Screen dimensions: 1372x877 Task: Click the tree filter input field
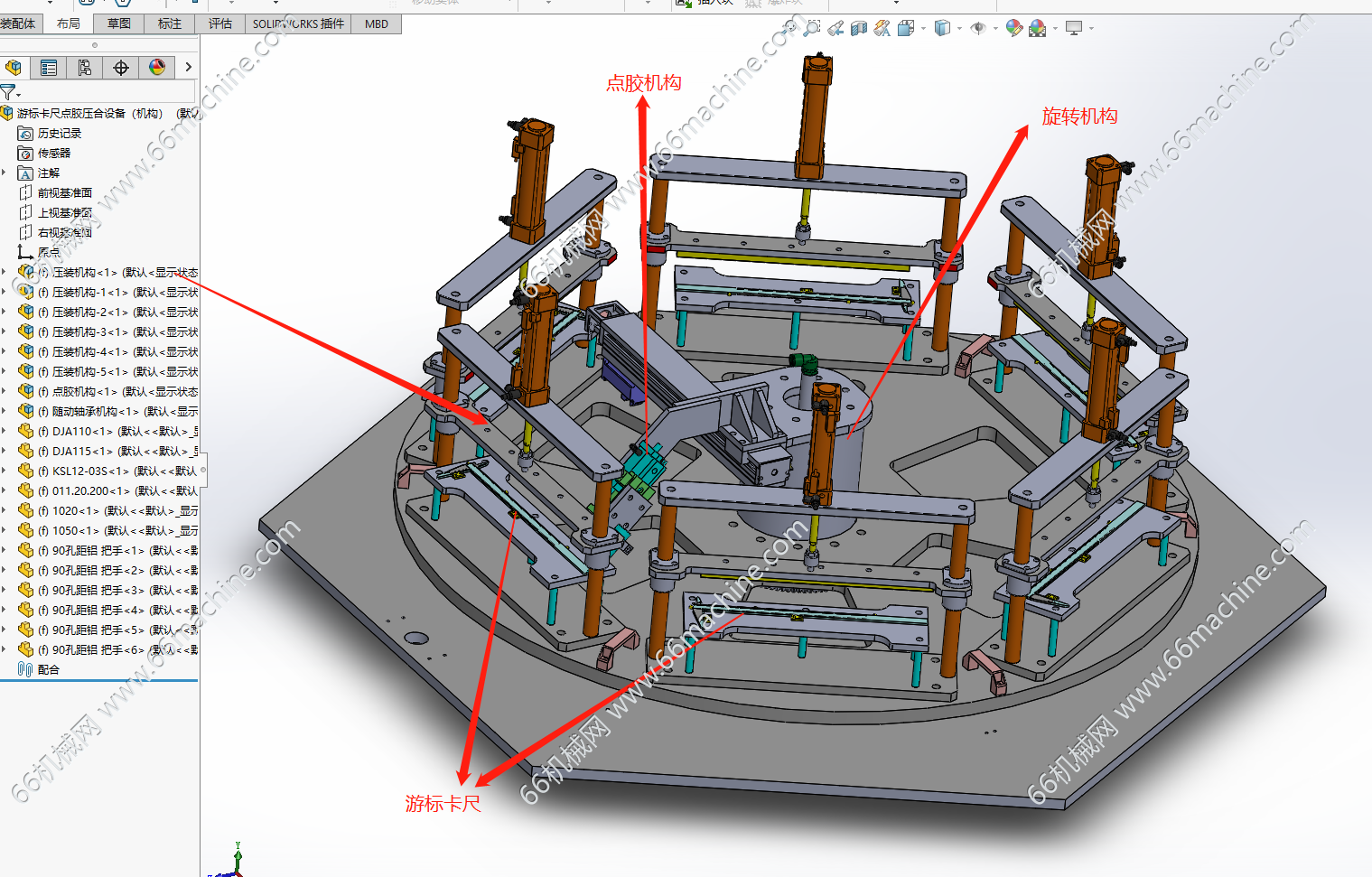pyautogui.click(x=106, y=92)
